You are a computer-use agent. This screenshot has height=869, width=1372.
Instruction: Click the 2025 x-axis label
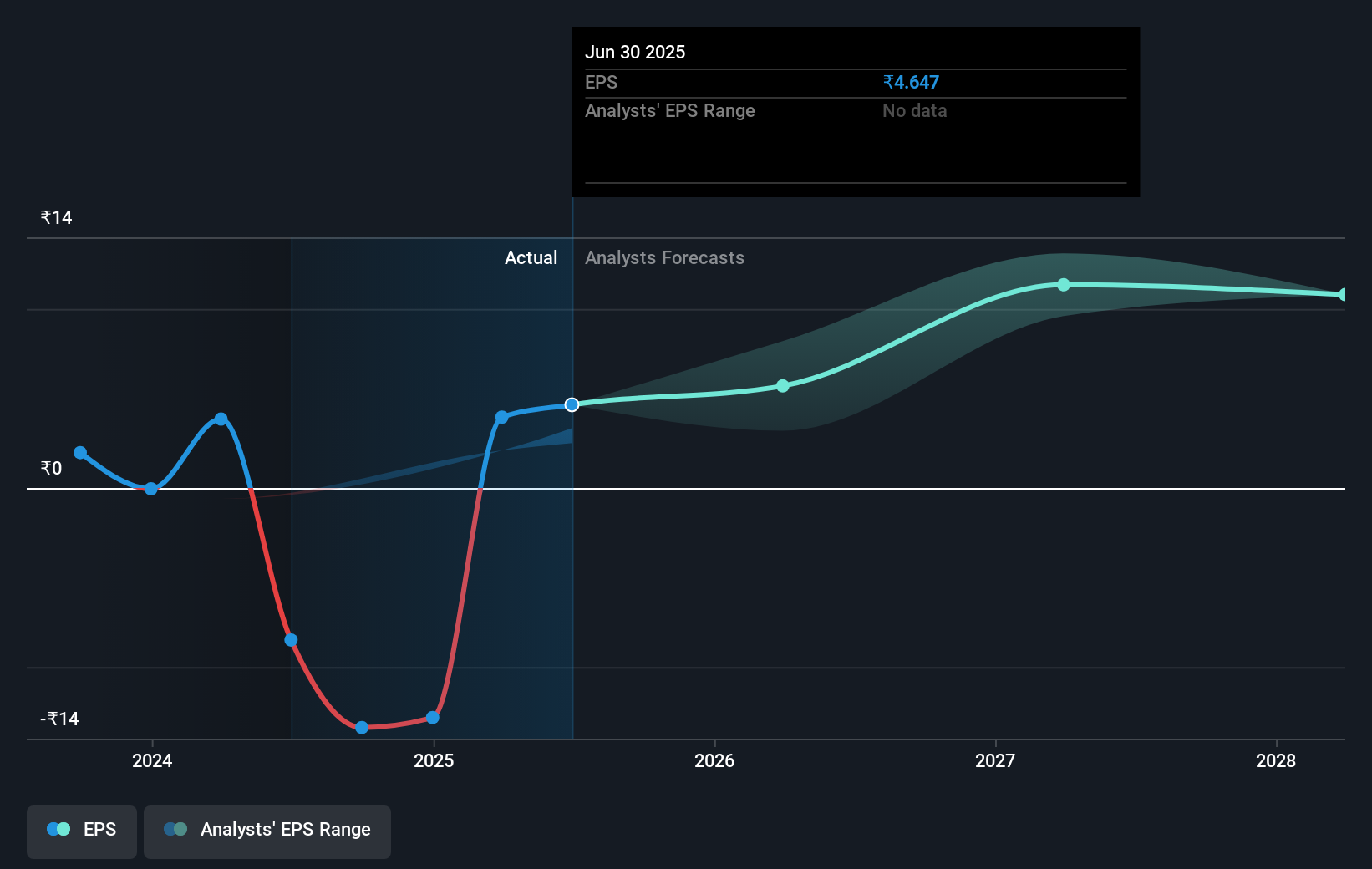[x=434, y=760]
